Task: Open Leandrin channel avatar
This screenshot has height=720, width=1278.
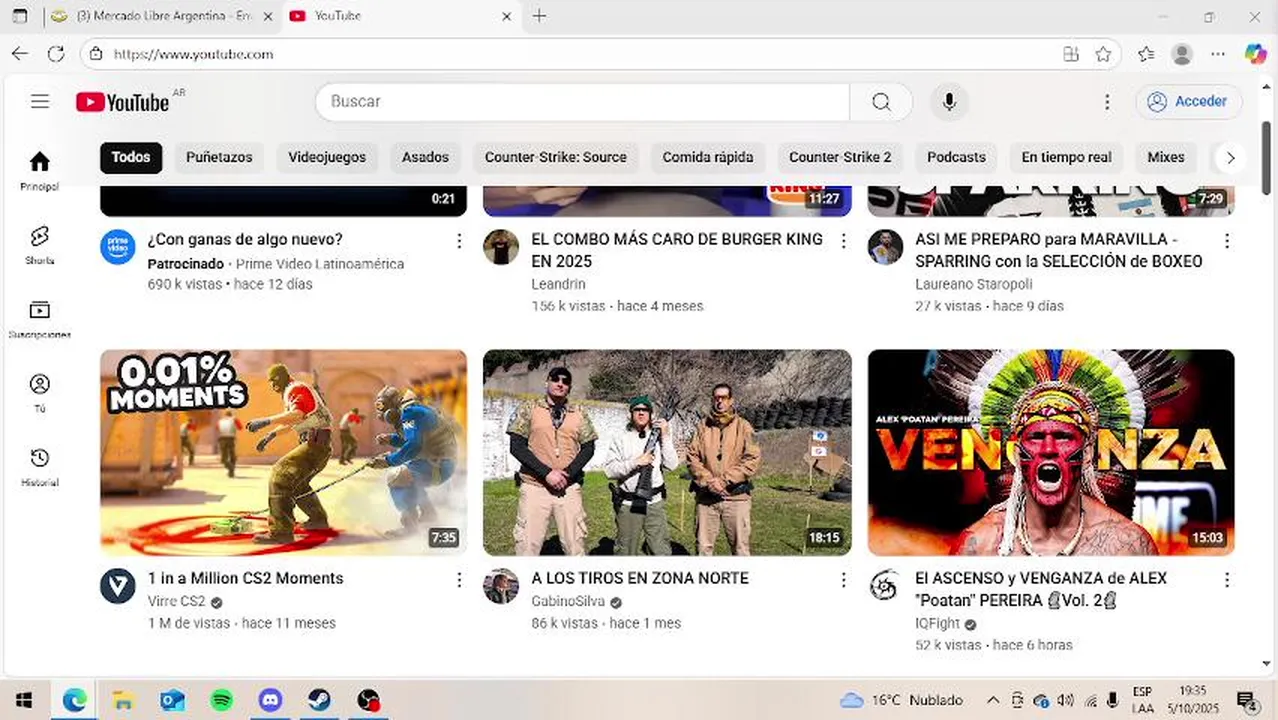Action: click(x=501, y=247)
